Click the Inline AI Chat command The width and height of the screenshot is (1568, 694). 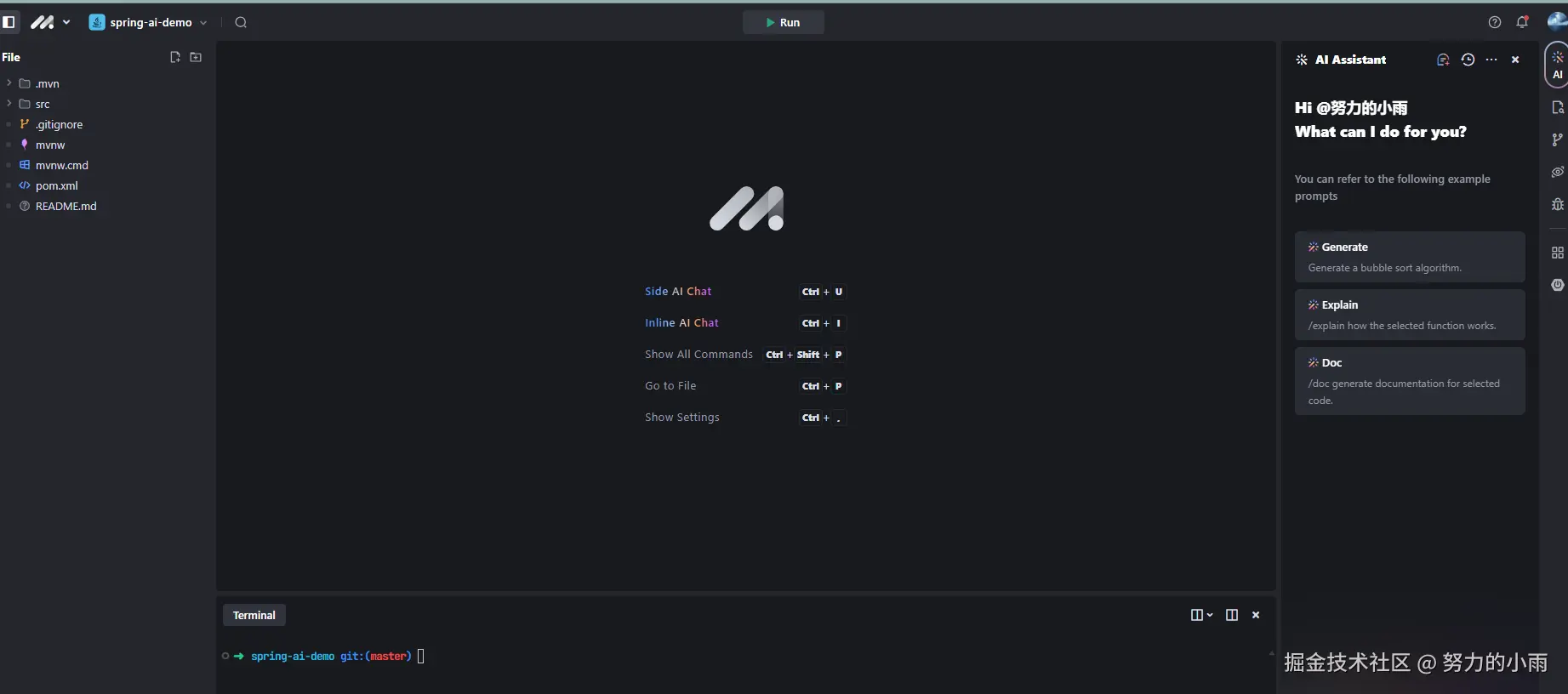[681, 323]
